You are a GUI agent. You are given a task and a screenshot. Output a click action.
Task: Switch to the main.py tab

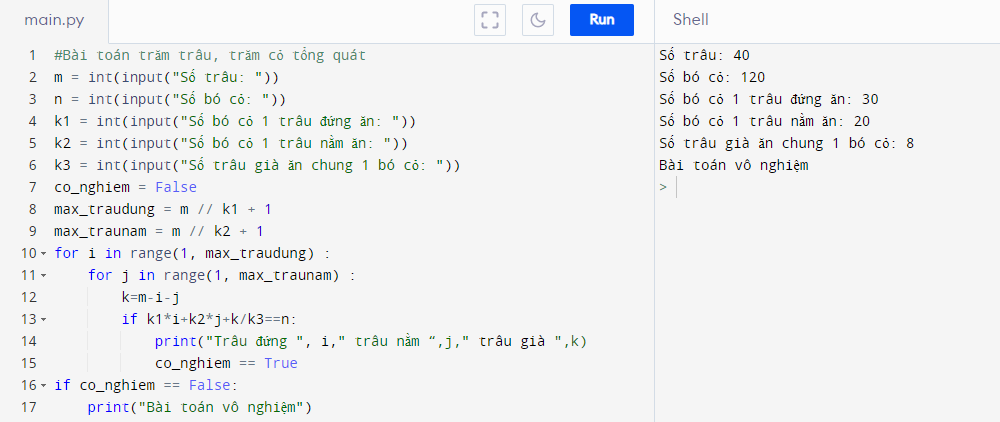point(54,20)
